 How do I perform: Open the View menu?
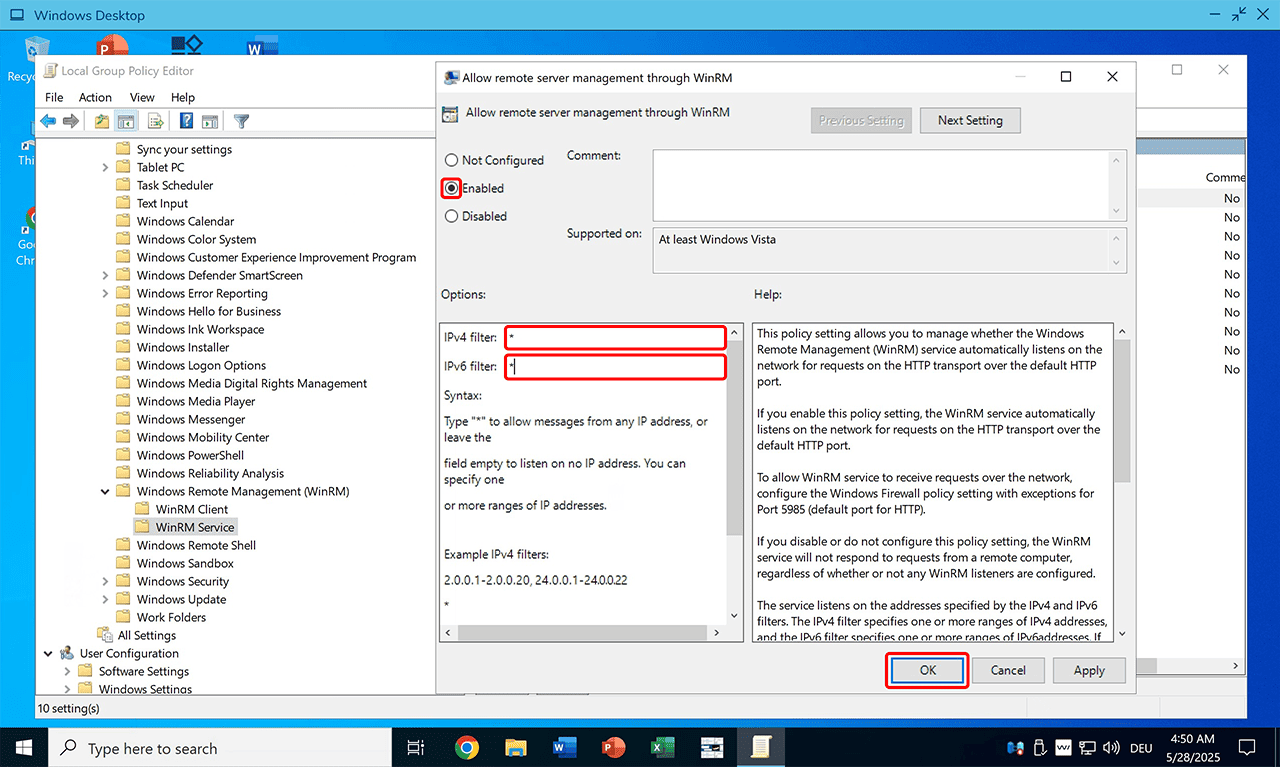pos(142,97)
